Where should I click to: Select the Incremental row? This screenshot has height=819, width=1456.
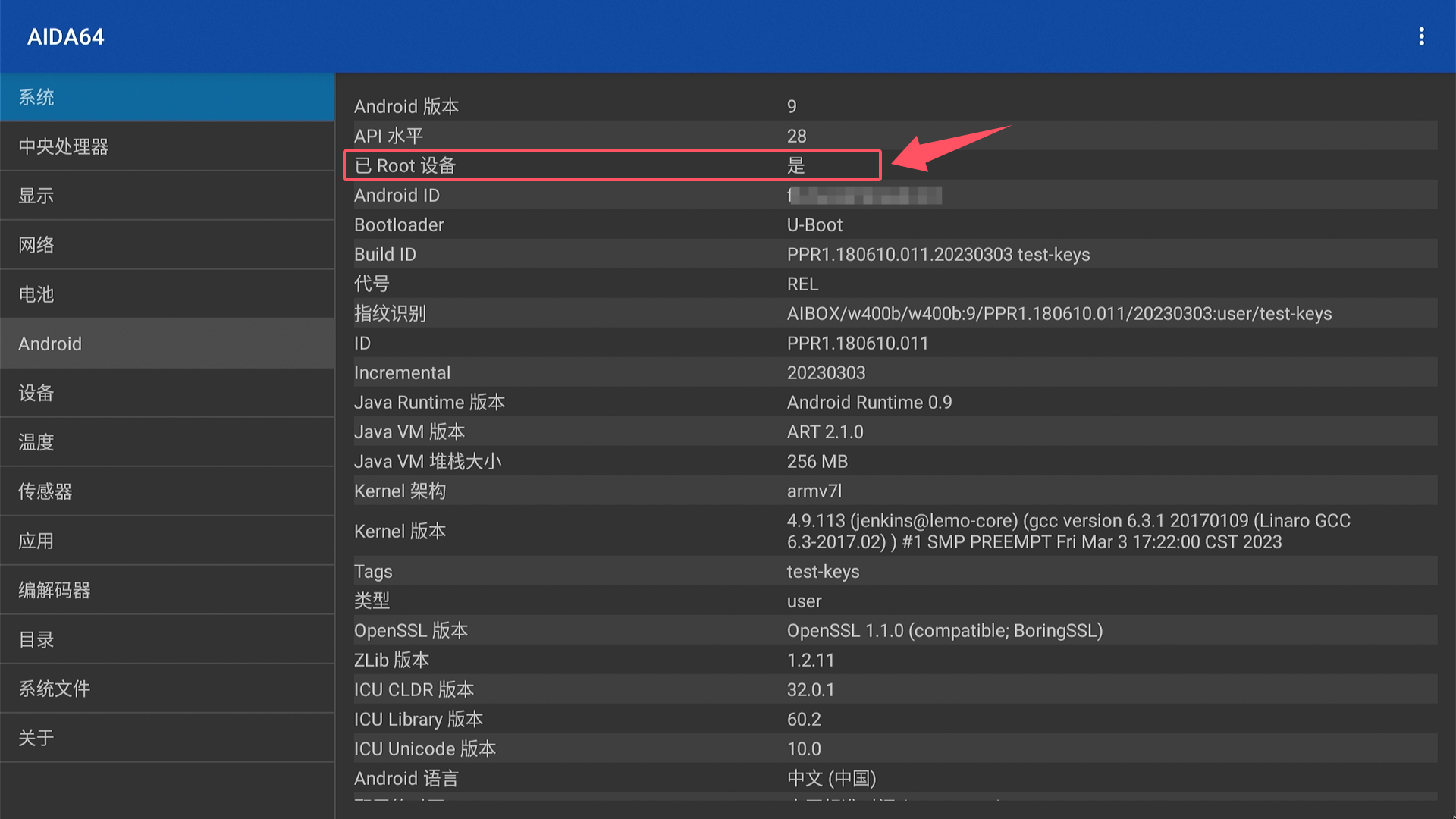(x=895, y=372)
